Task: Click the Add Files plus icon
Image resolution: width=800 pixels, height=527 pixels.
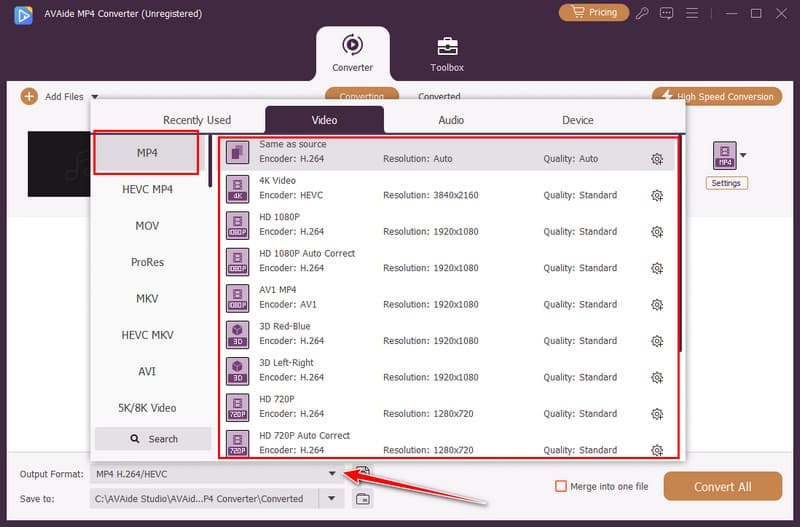Action: [29, 96]
